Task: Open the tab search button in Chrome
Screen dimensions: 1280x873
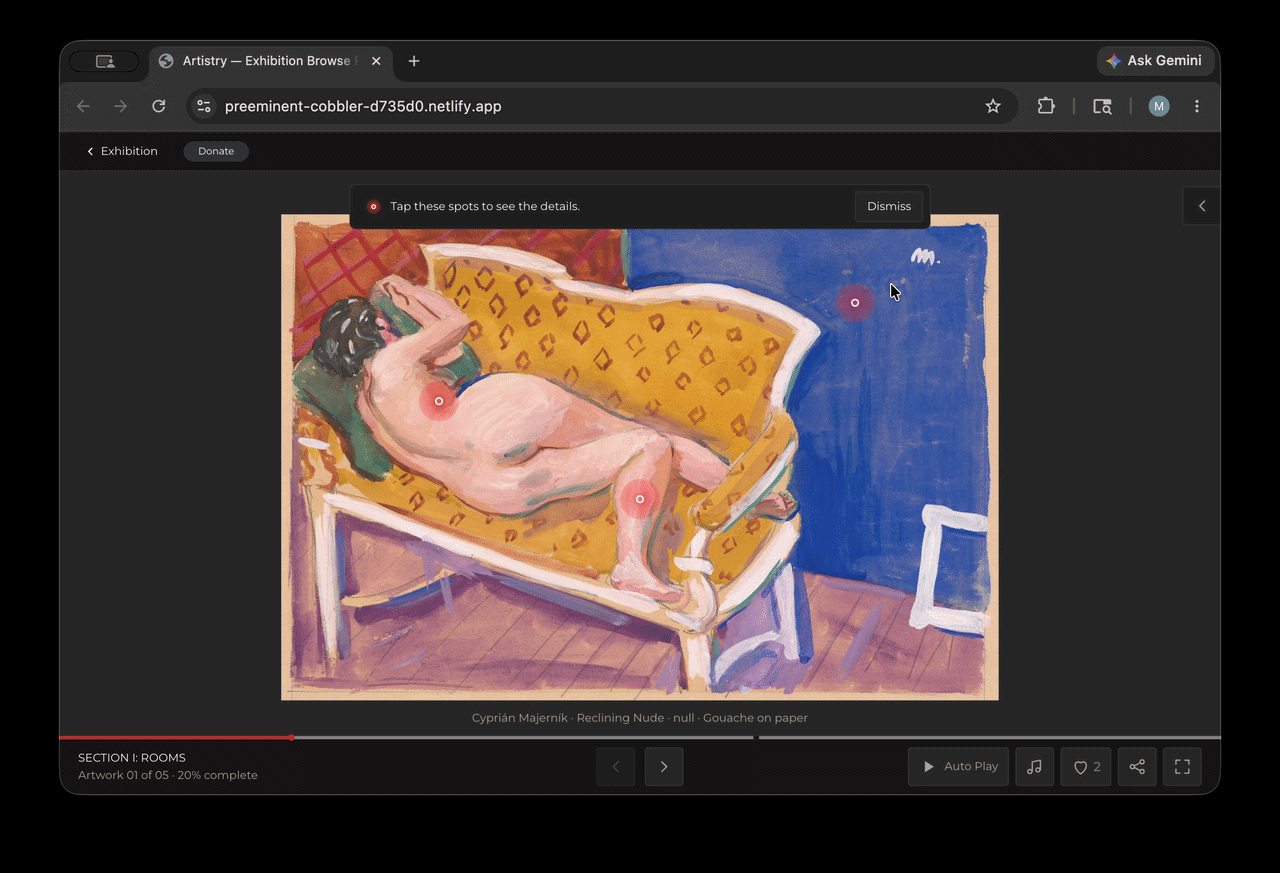Action: tap(104, 61)
